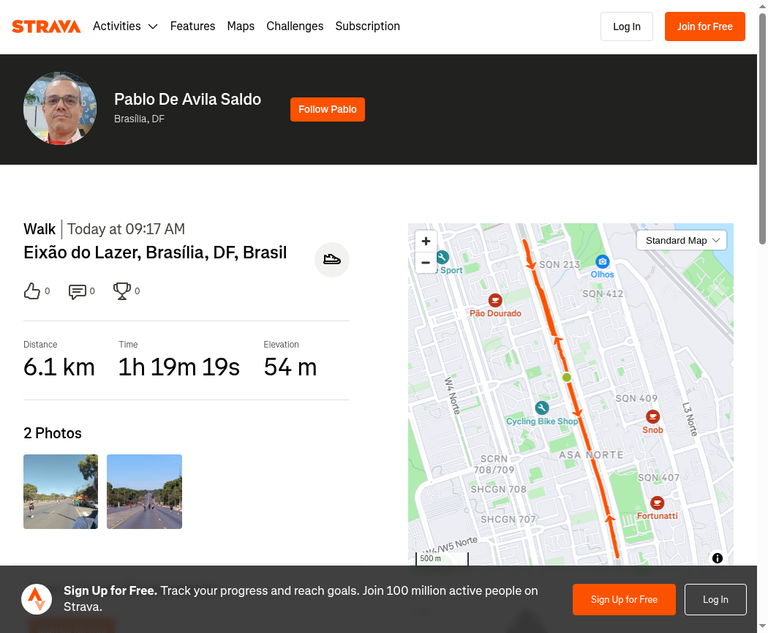Viewport: 768px width, 633px height.
Task: Click the 'Eixão do Lazer, Brasília, DF, Brasil' title
Action: (155, 253)
